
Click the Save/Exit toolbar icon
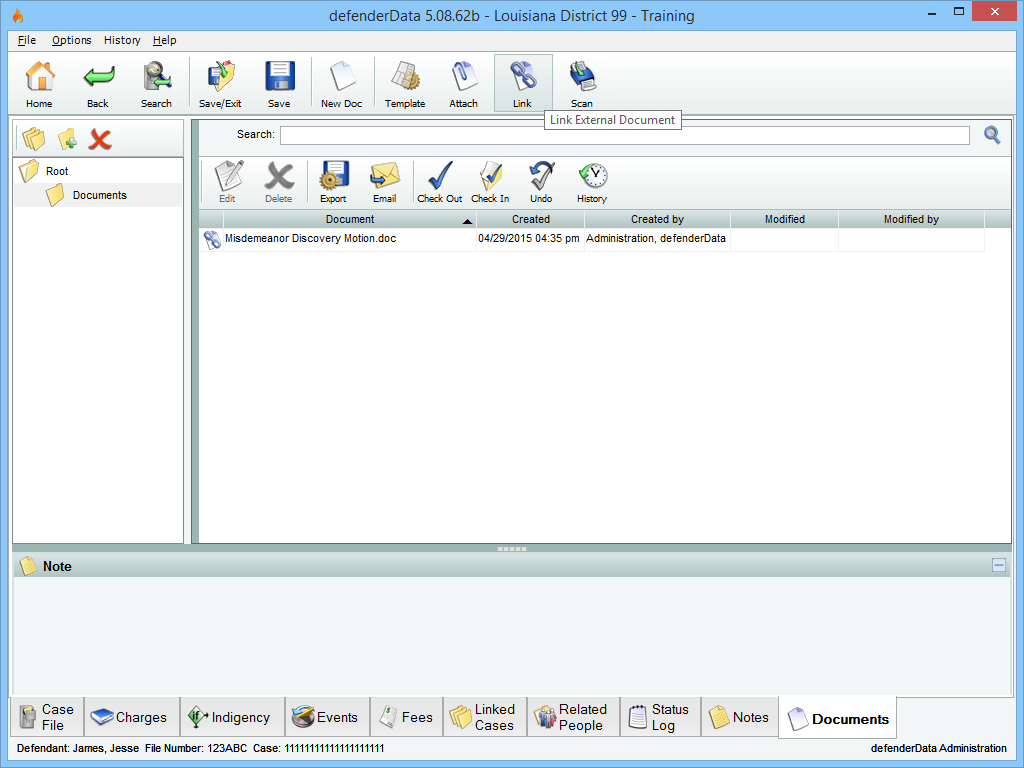220,83
